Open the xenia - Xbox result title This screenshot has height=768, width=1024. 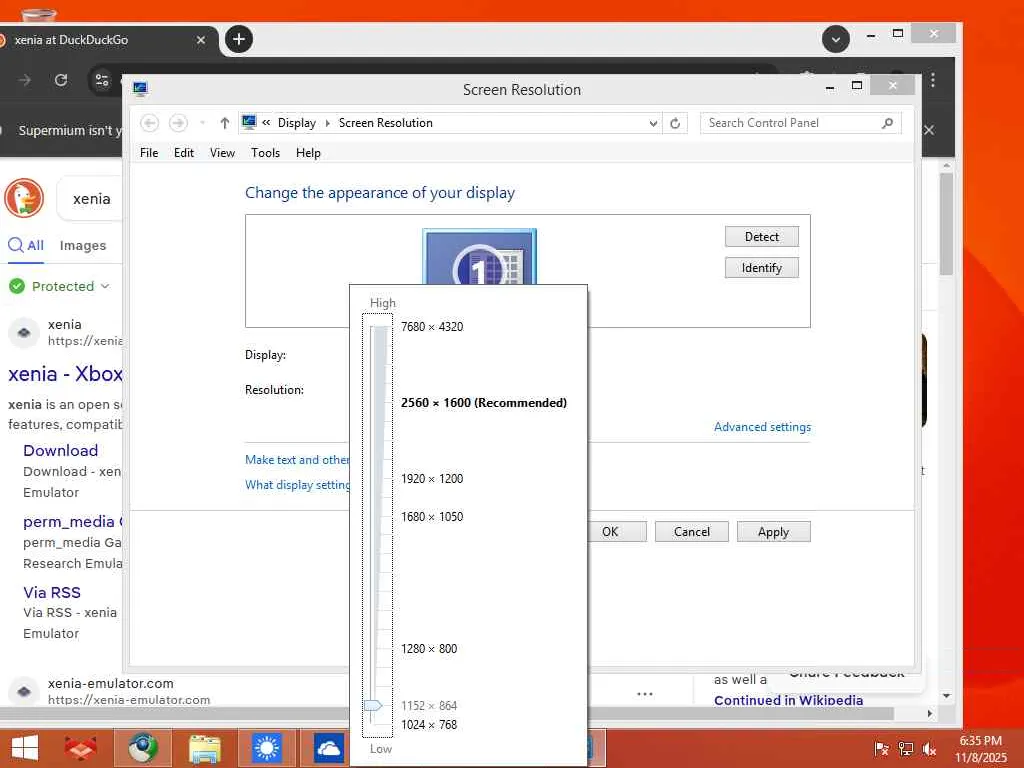pyautogui.click(x=65, y=374)
